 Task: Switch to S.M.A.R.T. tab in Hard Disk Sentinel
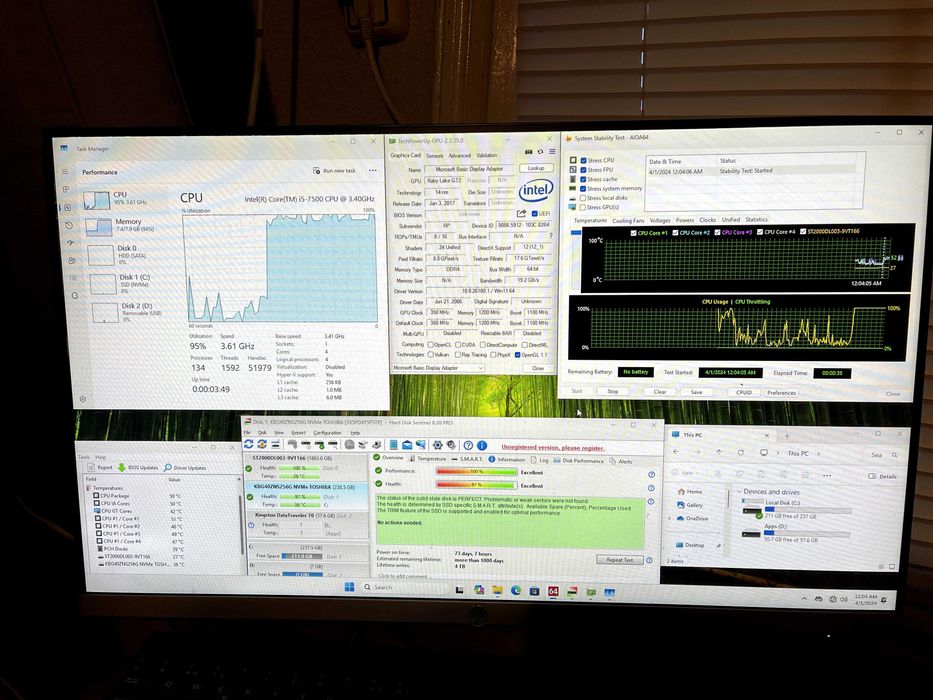click(x=466, y=459)
